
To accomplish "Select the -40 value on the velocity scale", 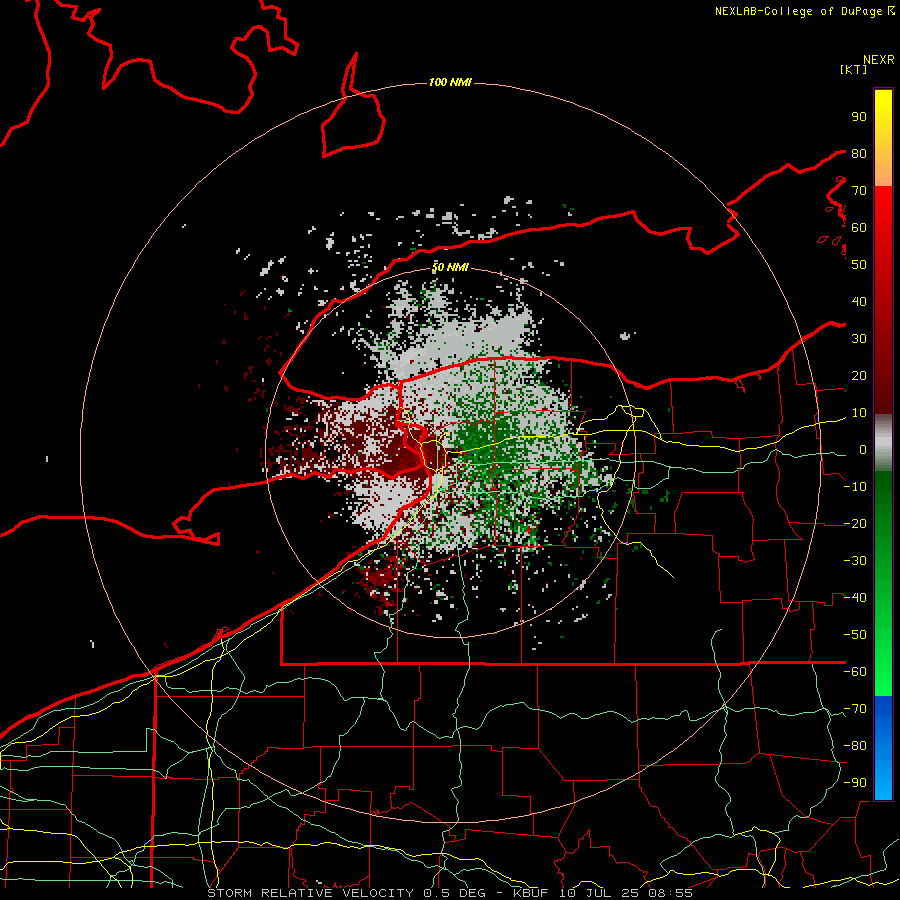I will click(855, 598).
